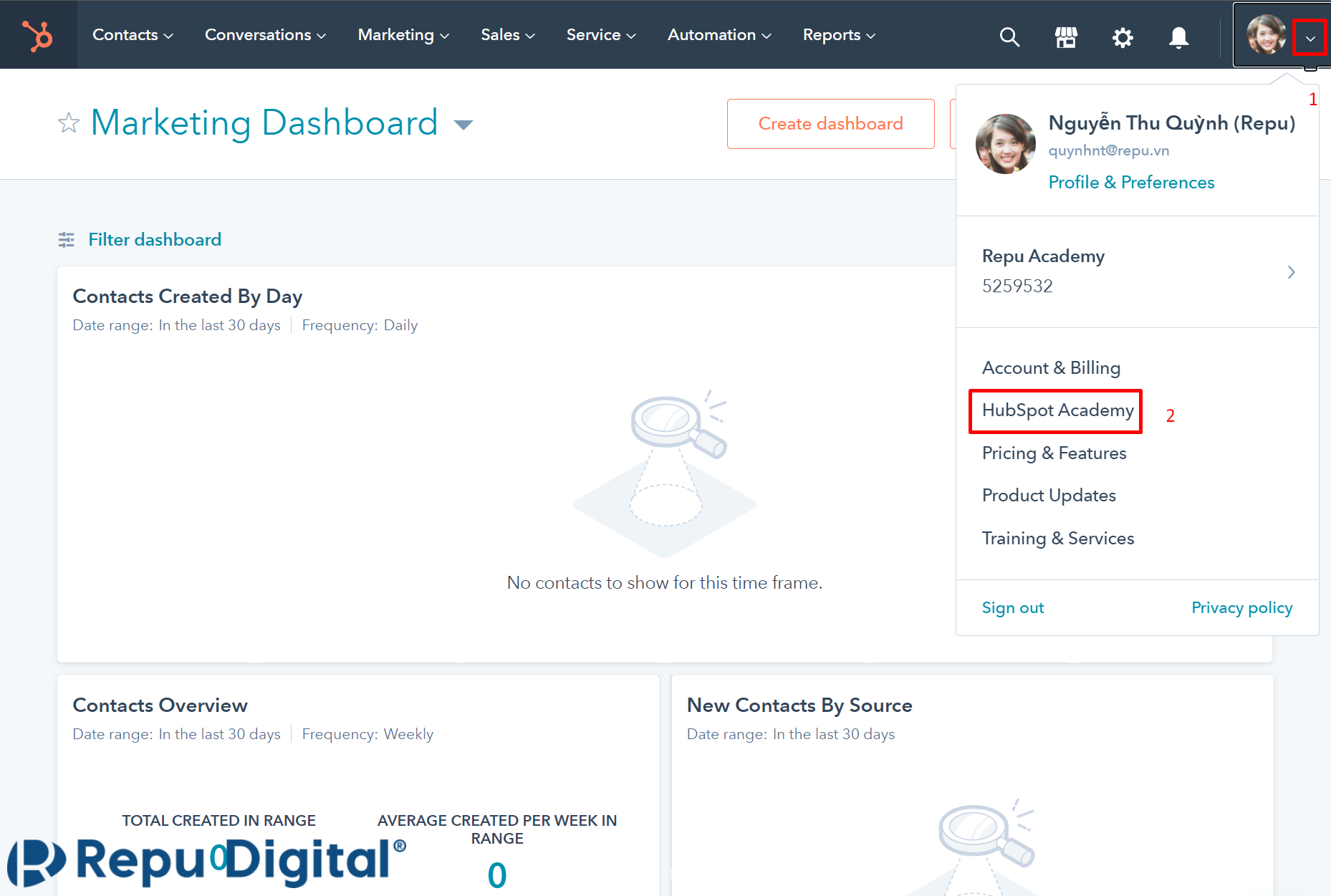The image size is (1331, 896).
Task: Open the Privacy policy link
Action: (x=1241, y=608)
